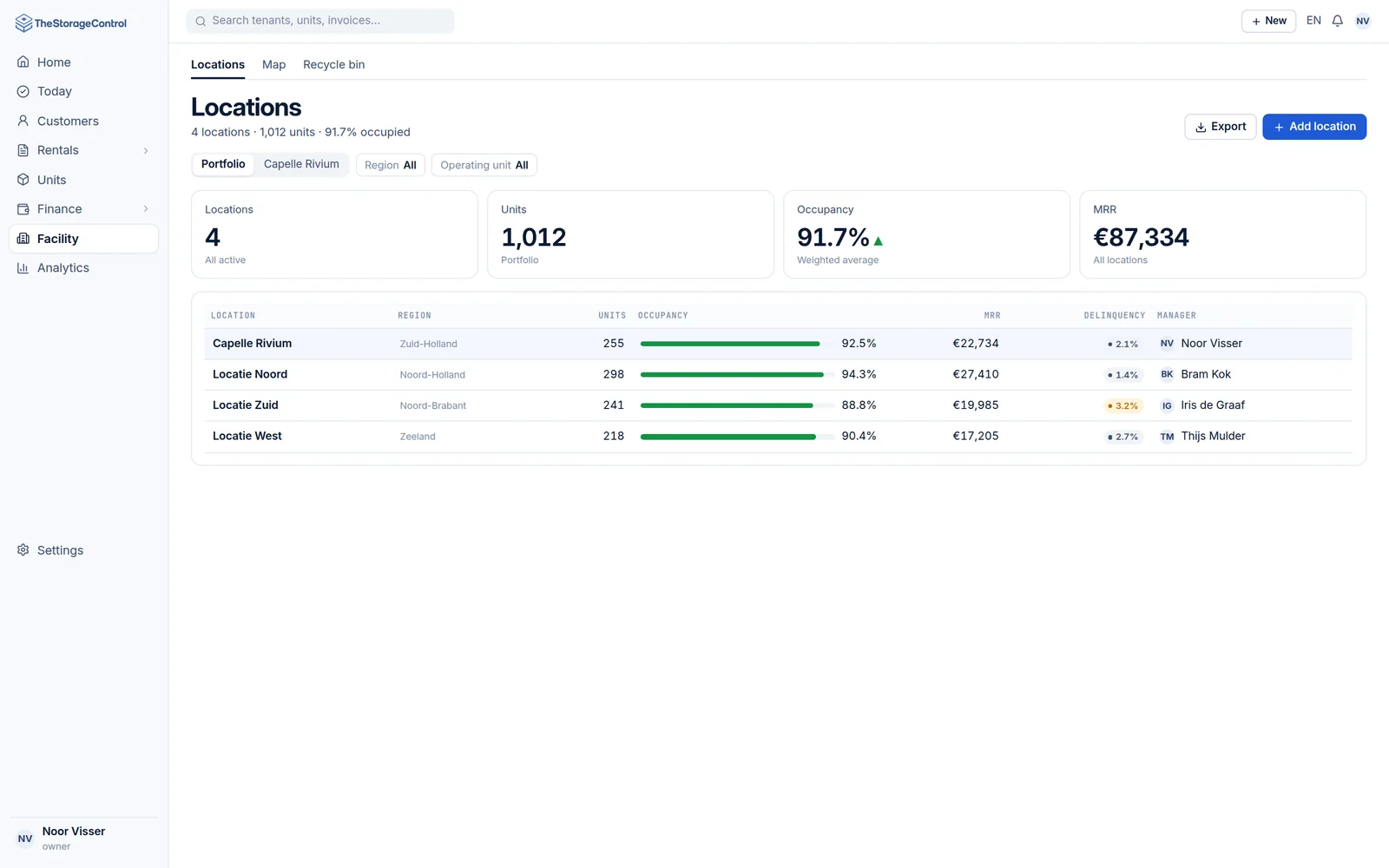Click the Add location button
The height and width of the screenshot is (868, 1389).
pos(1314,127)
